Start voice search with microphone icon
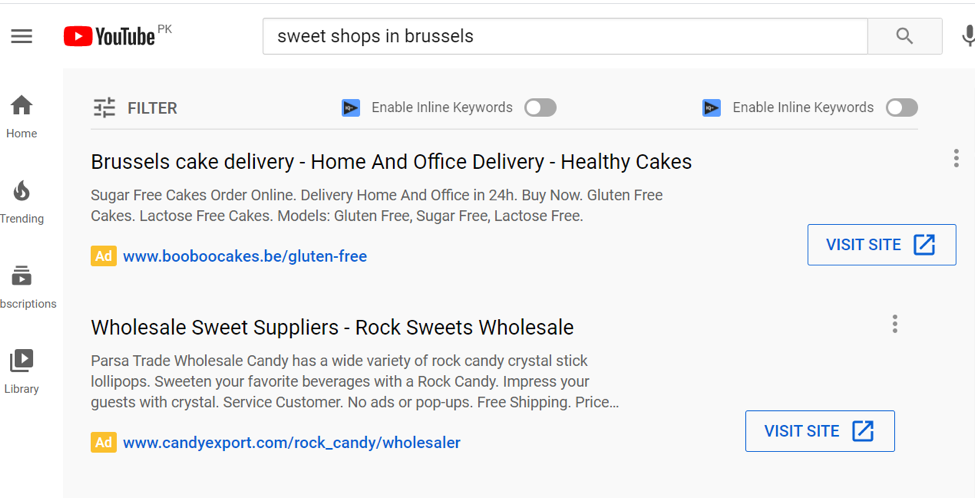Image resolution: width=977 pixels, height=499 pixels. tap(968, 36)
